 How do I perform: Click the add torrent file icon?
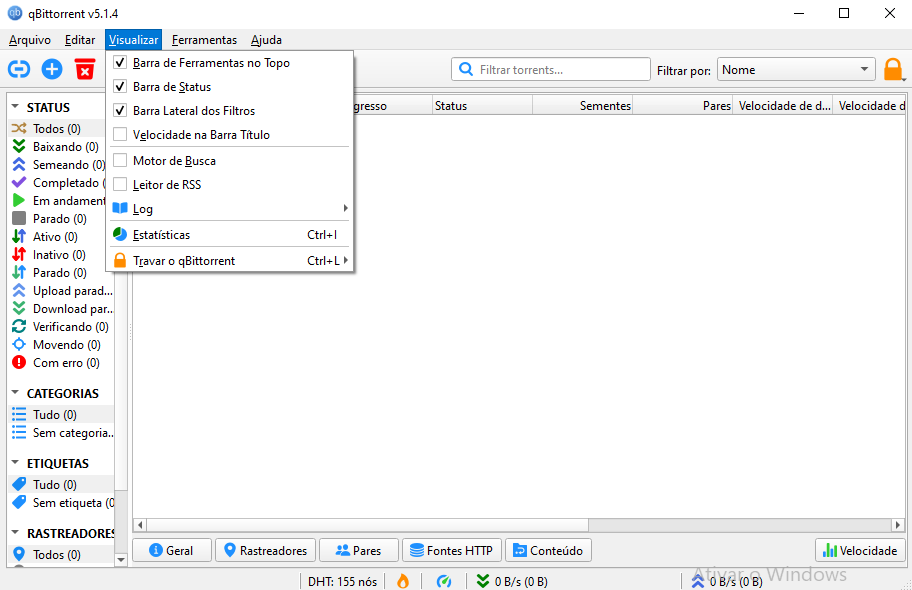click(50, 69)
